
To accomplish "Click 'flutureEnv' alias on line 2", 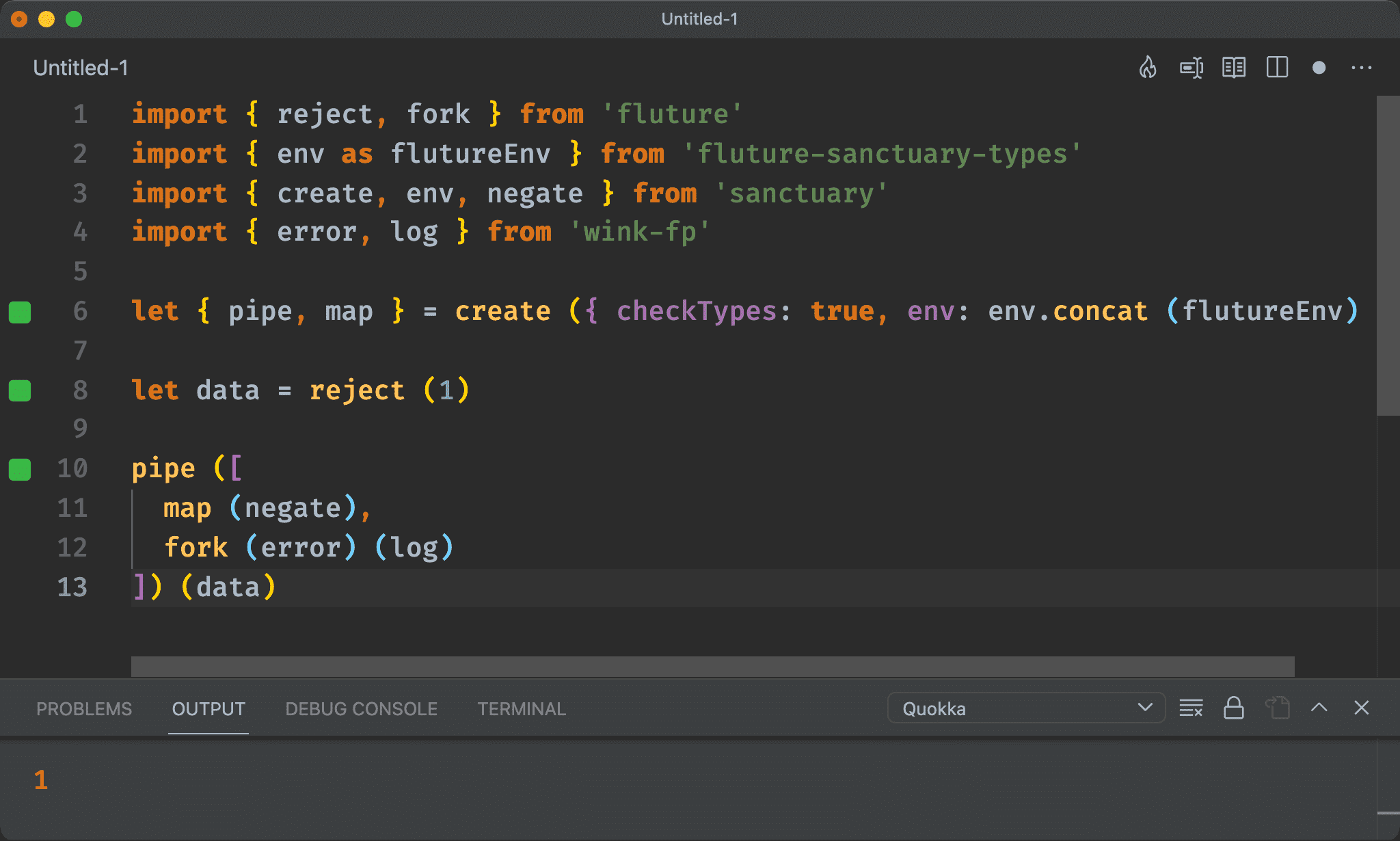I will point(470,154).
